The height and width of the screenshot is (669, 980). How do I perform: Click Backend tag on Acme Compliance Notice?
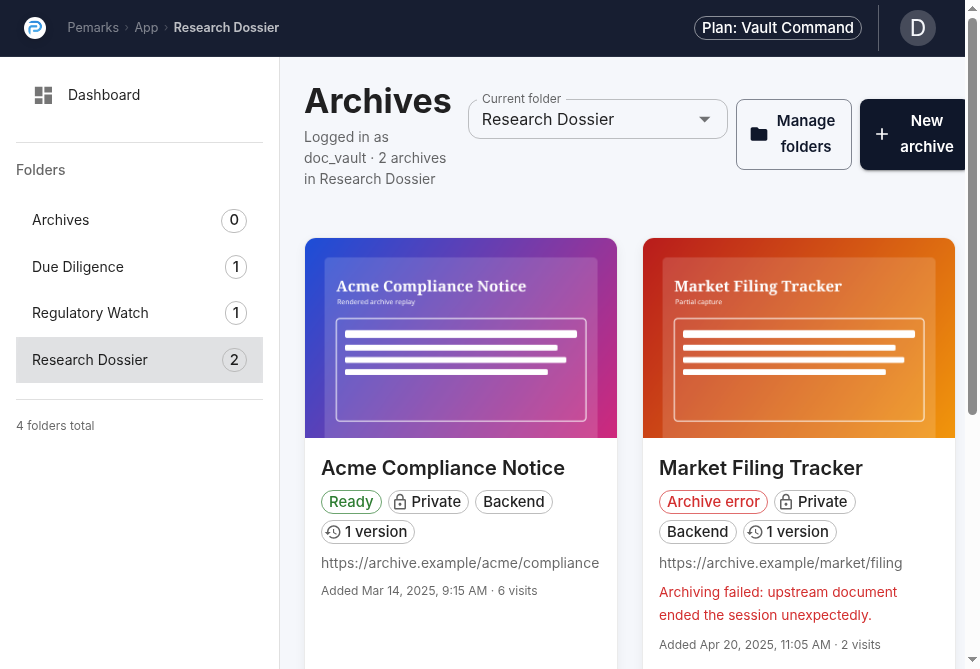pyautogui.click(x=514, y=502)
